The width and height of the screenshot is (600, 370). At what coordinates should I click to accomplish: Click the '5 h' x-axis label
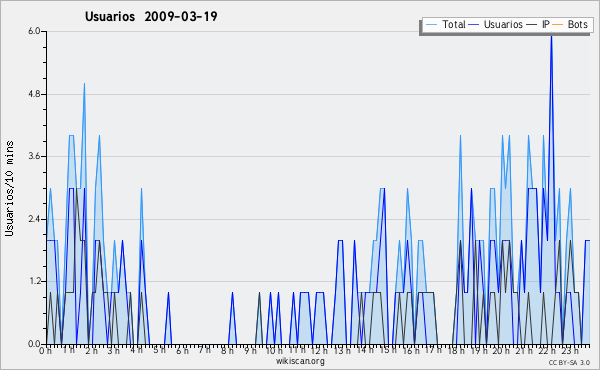click(x=160, y=350)
